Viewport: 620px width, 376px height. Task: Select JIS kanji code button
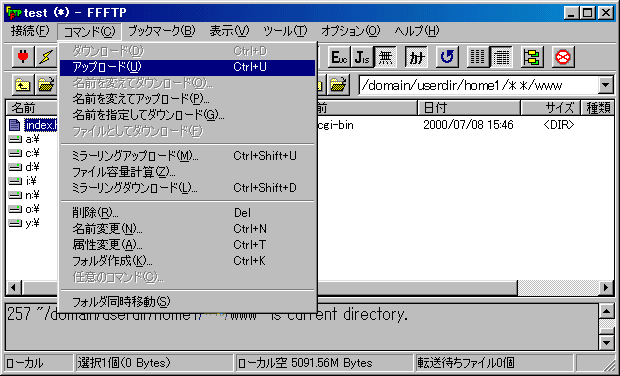click(x=362, y=57)
